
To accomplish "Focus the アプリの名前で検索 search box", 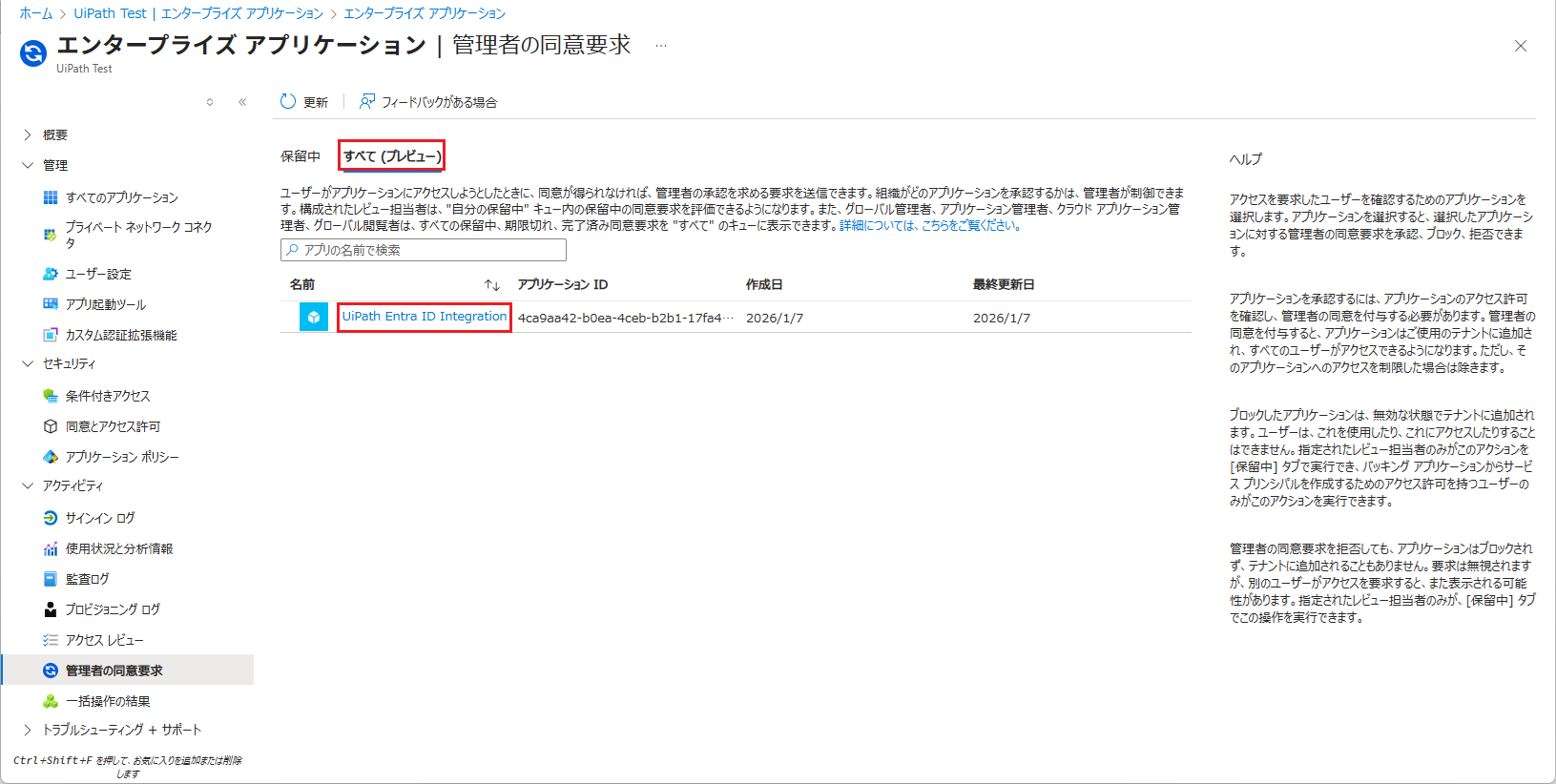I will click(x=424, y=250).
